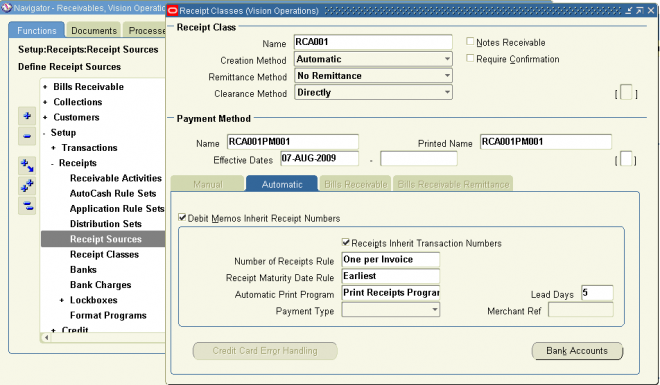This screenshot has width=660, height=385.
Task: Uncheck Debit Memos Inherit Receipt Numbers
Action: pyautogui.click(x=182, y=218)
